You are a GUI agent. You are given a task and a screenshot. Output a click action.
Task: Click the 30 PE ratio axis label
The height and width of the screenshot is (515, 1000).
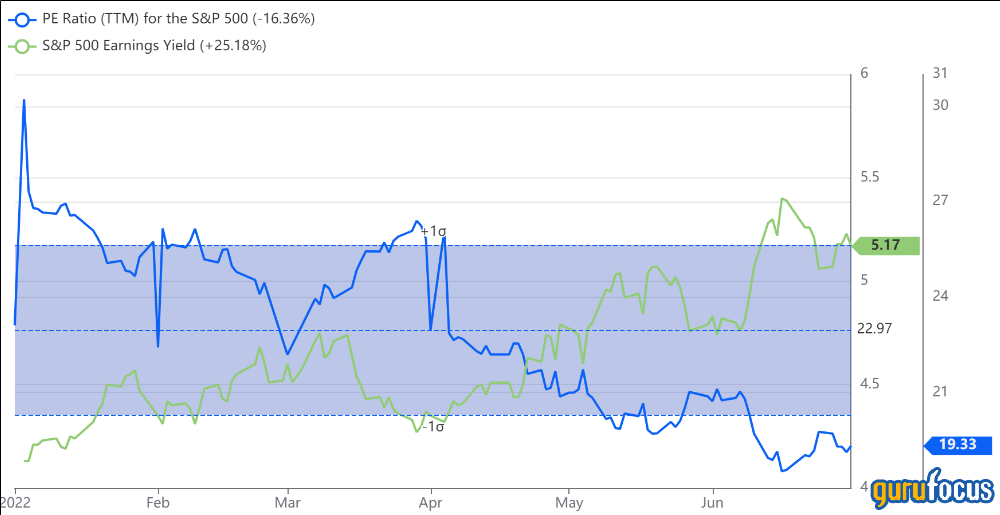(939, 105)
